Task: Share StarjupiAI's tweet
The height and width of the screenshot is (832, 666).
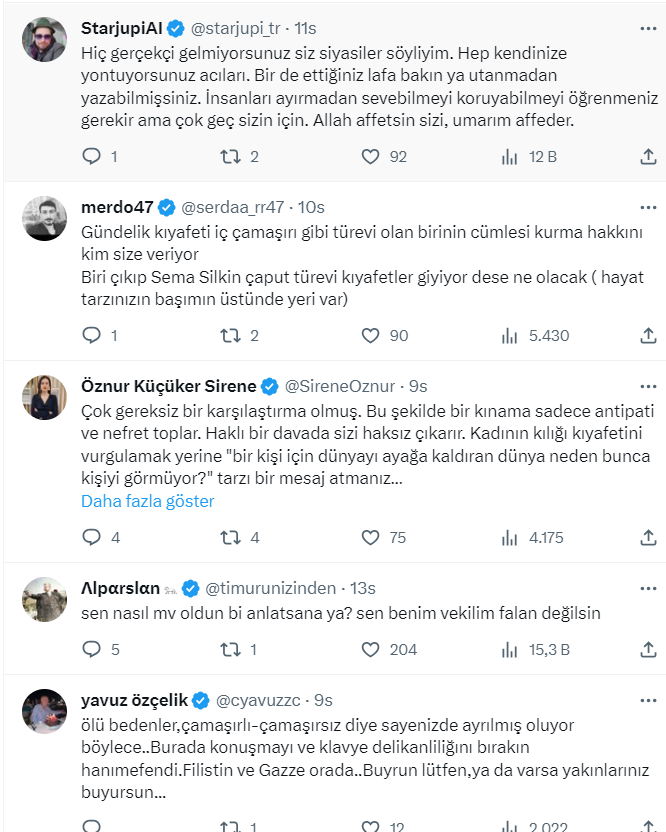Action: click(x=647, y=156)
